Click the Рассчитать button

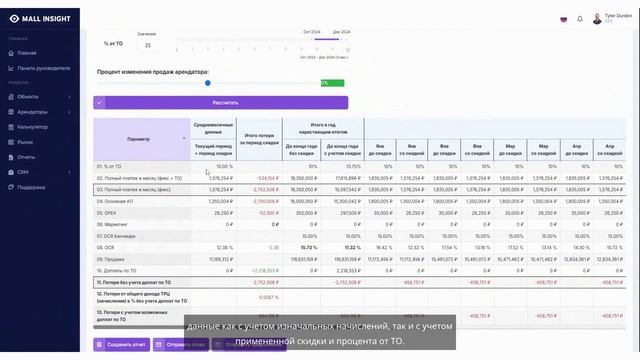221,102
